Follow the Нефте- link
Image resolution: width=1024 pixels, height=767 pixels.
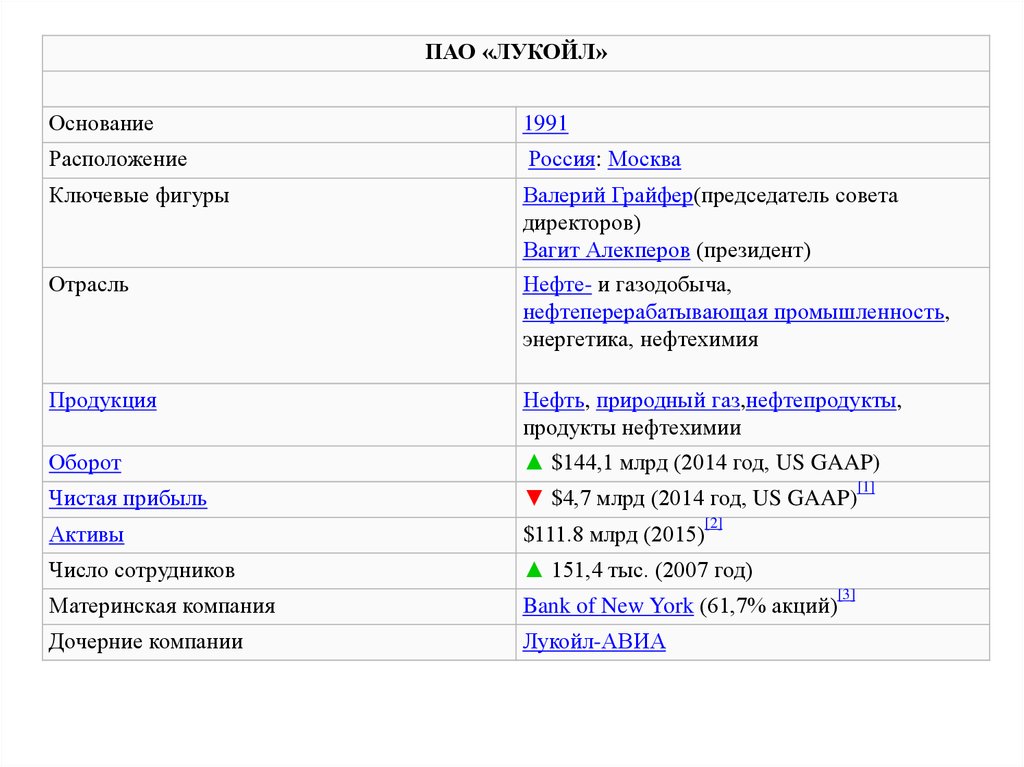click(557, 285)
